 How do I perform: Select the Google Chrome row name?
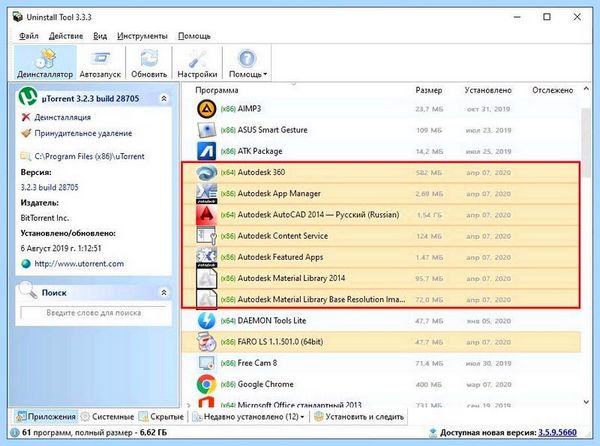(x=266, y=384)
